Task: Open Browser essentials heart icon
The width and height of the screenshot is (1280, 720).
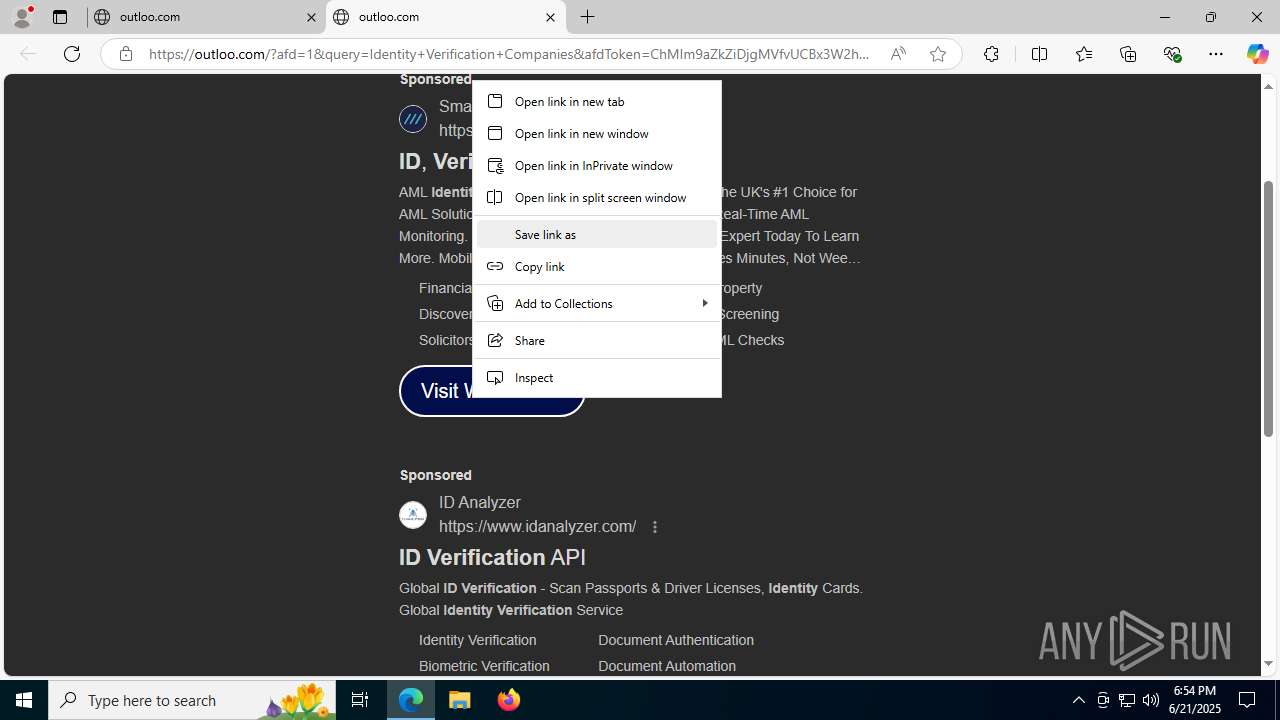Action: pos(1172,54)
